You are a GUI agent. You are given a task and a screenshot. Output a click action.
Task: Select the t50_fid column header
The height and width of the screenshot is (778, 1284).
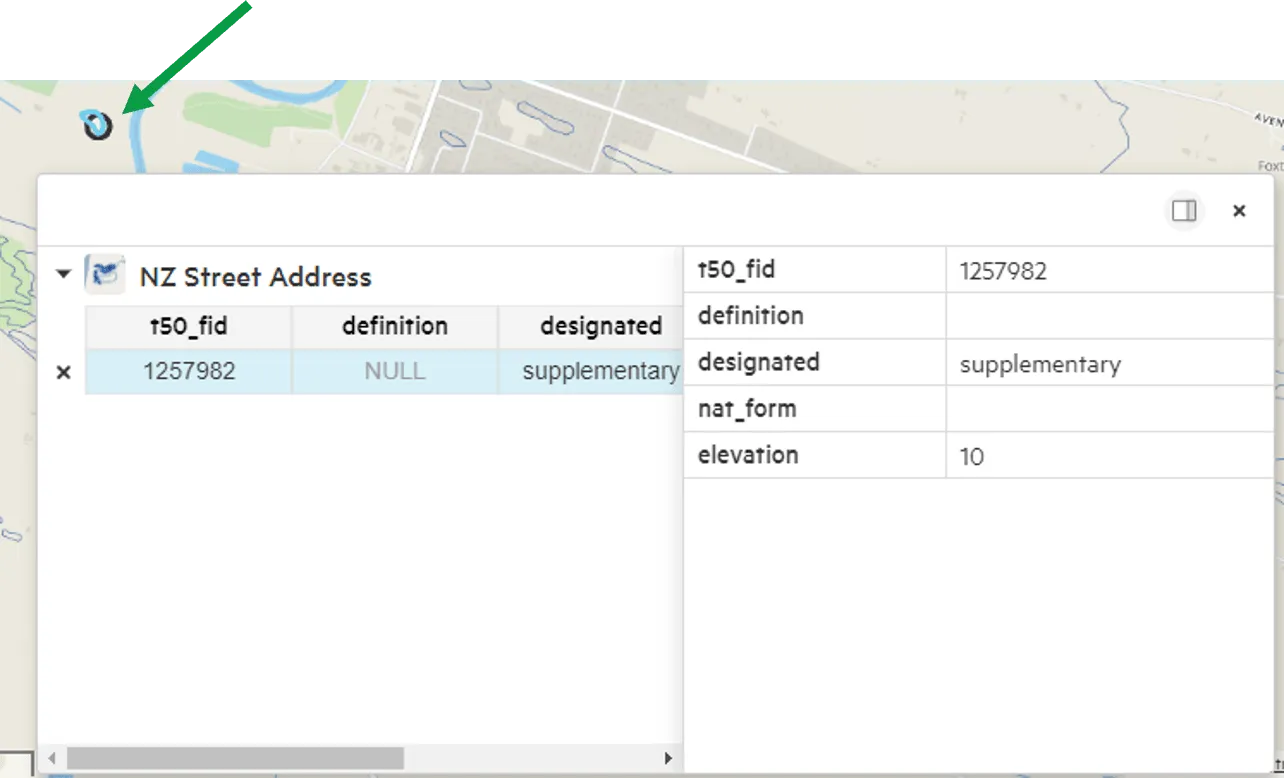coord(188,326)
